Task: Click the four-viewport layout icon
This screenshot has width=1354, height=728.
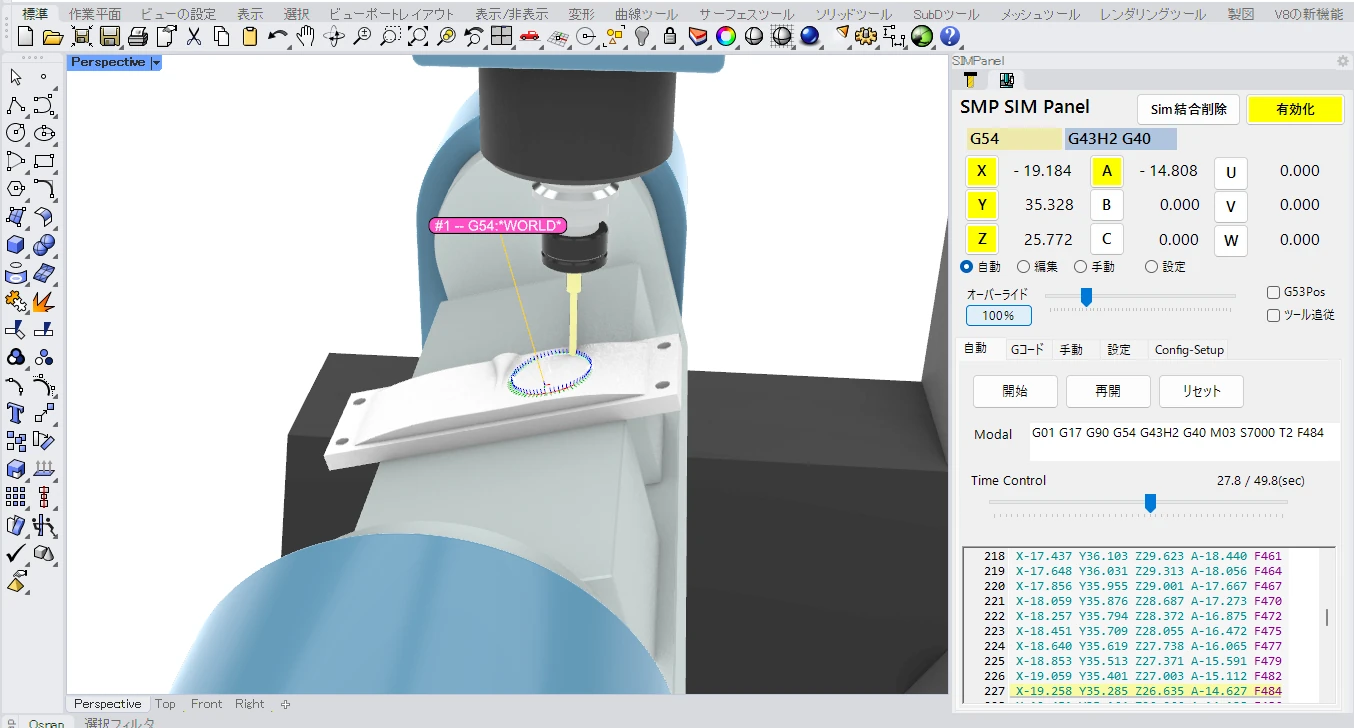Action: pos(502,37)
